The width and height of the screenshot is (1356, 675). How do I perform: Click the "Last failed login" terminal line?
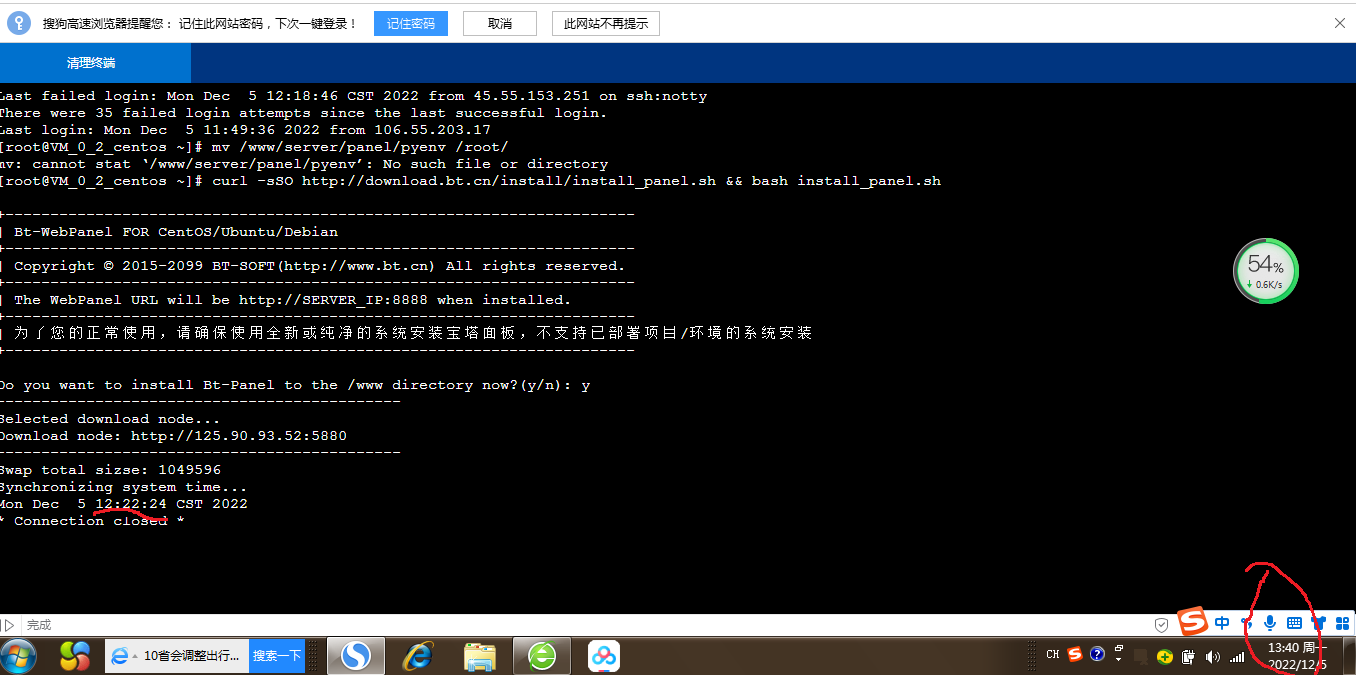(x=353, y=96)
